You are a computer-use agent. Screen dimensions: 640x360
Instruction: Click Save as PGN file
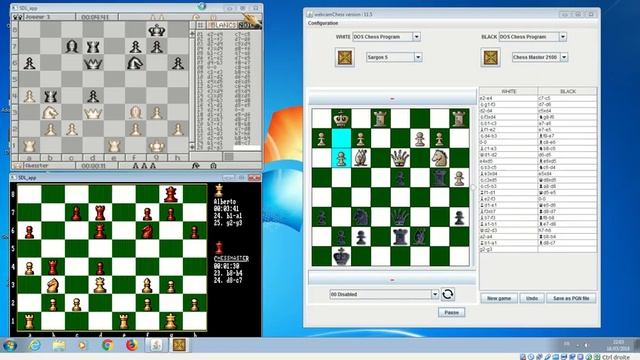[571, 298]
